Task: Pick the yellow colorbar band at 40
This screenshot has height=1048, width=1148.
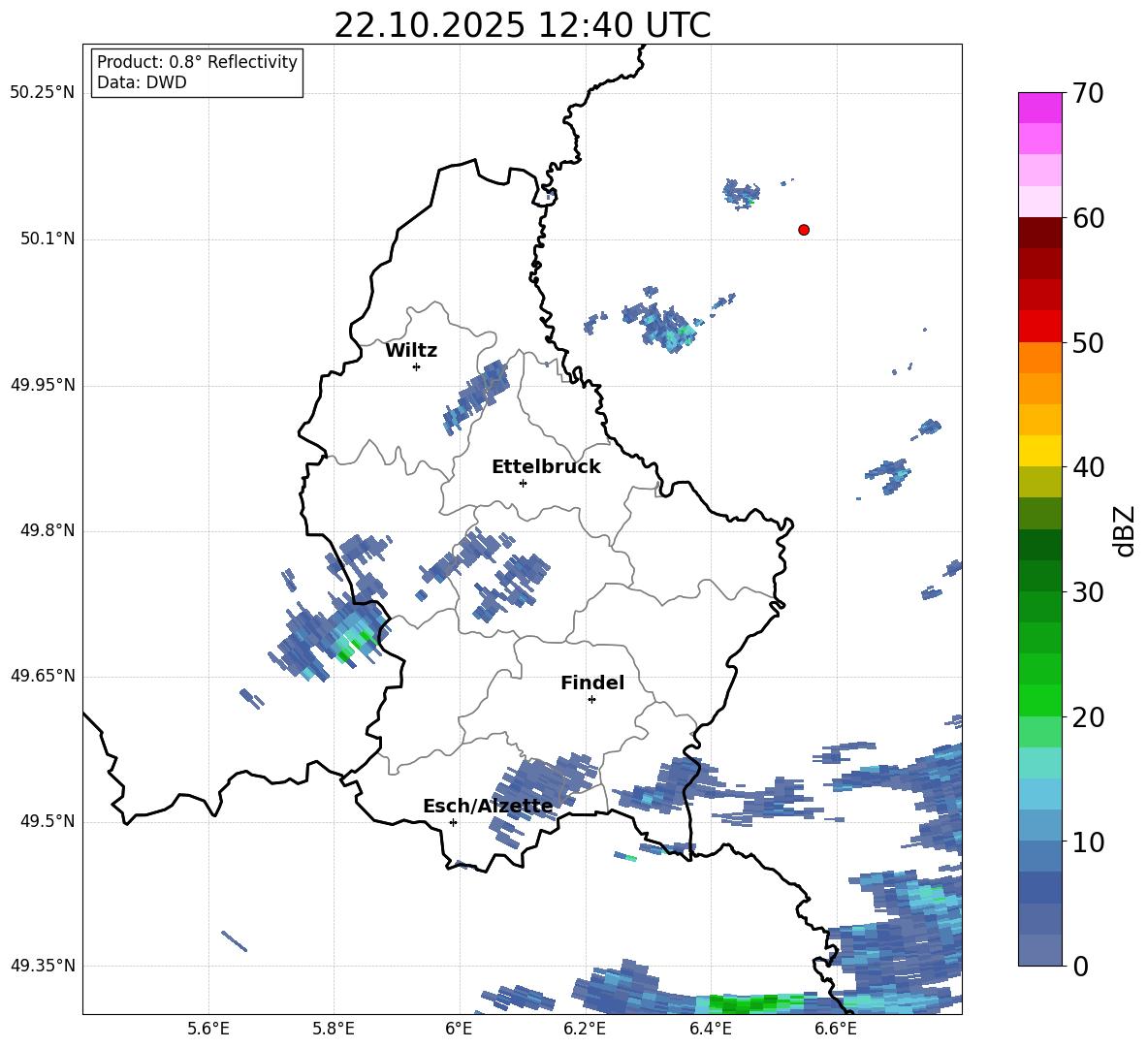Action: [x=1039, y=451]
